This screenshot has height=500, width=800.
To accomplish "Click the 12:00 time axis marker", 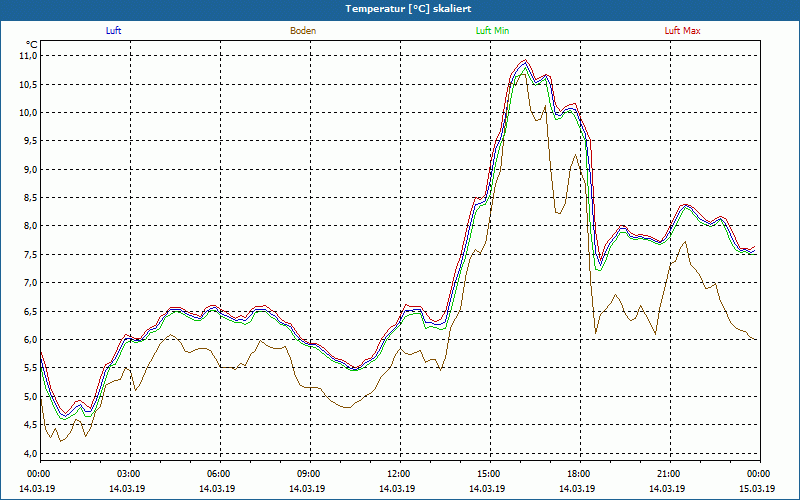I will [x=399, y=474].
